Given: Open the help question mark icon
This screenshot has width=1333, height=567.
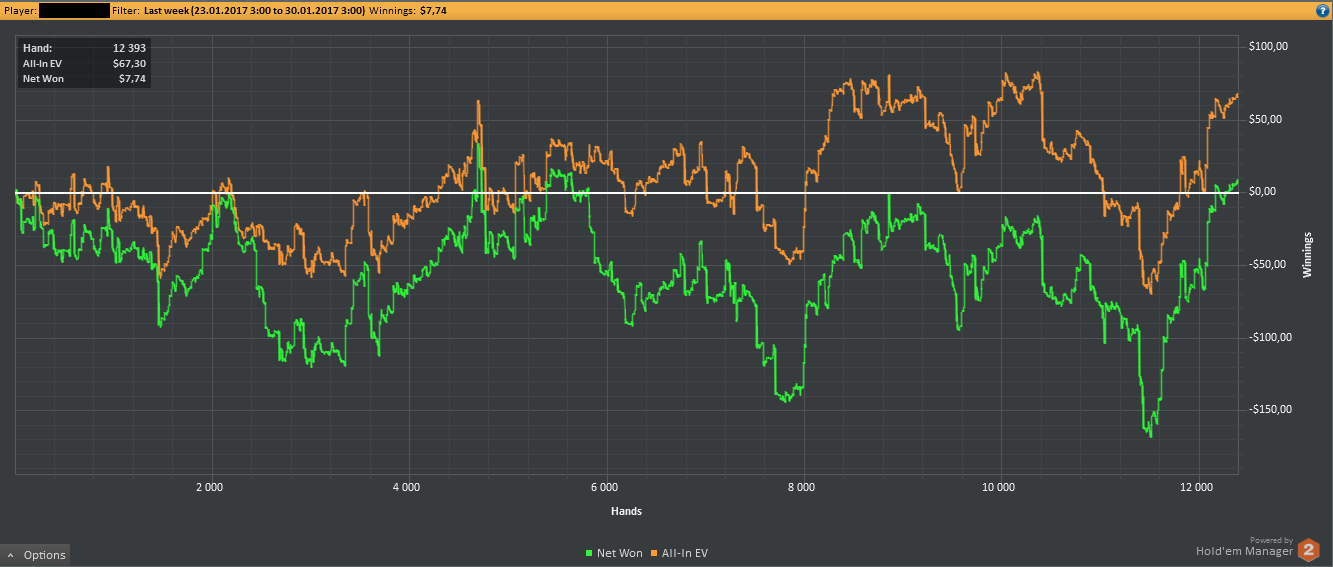Looking at the screenshot, I should click(x=1322, y=9).
